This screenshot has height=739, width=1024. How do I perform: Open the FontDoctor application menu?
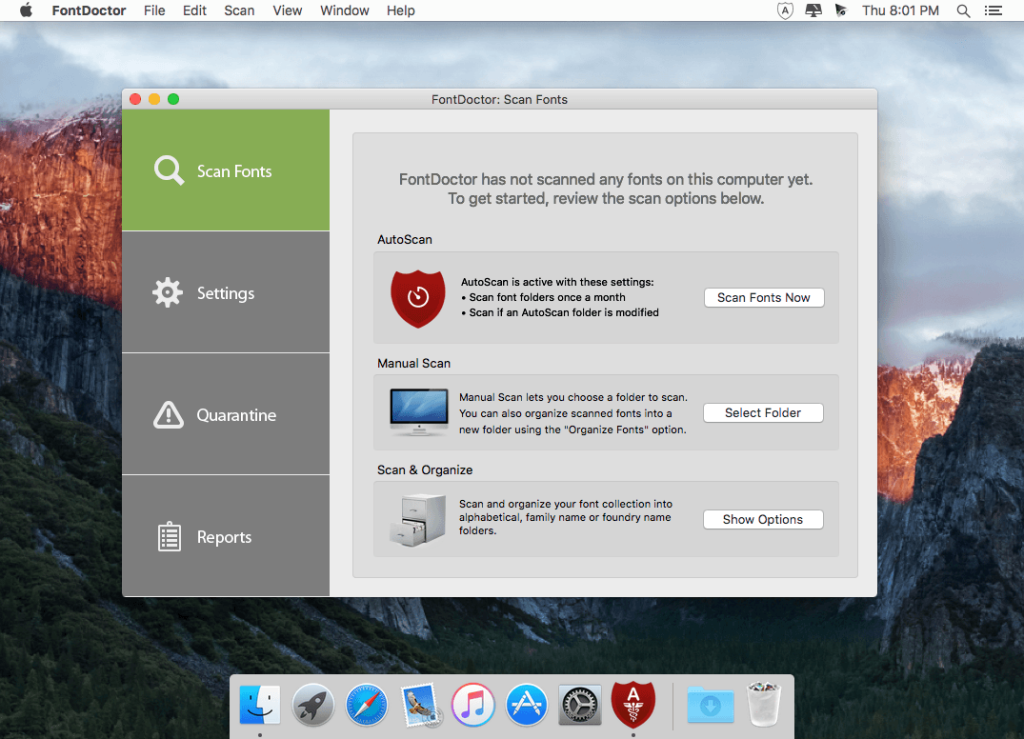[88, 11]
